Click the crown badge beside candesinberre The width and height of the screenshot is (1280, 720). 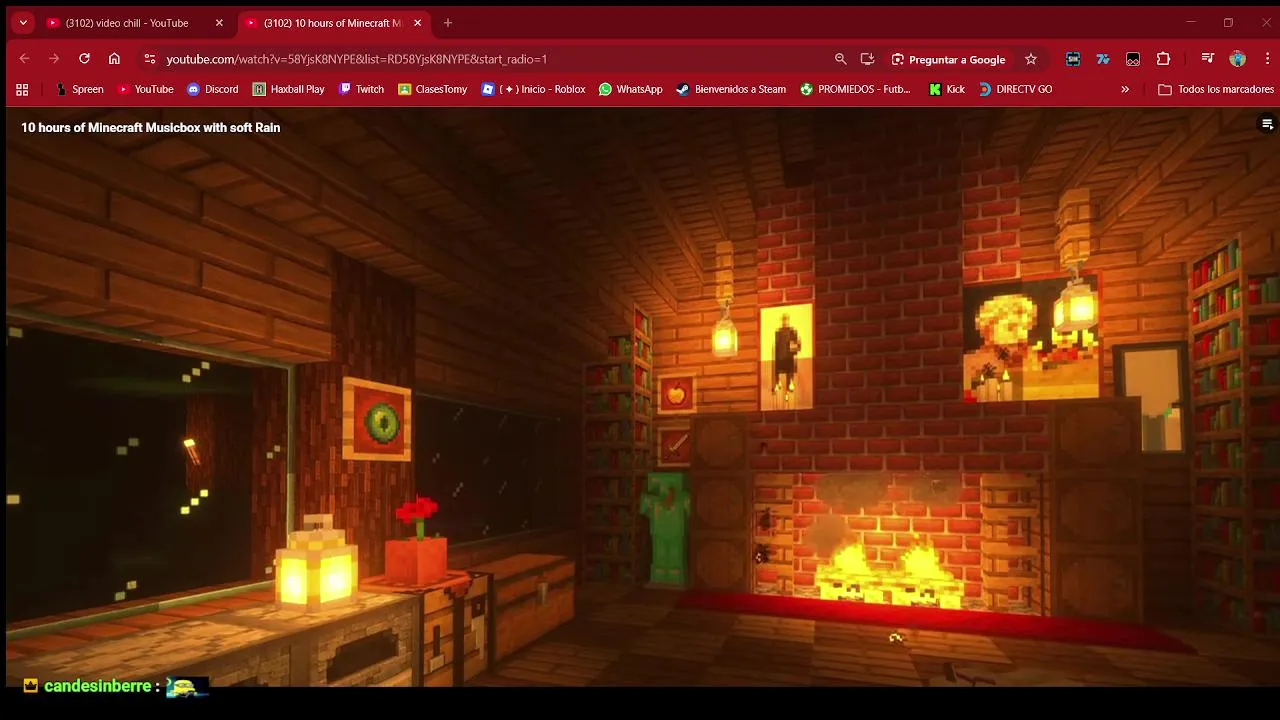pos(31,686)
